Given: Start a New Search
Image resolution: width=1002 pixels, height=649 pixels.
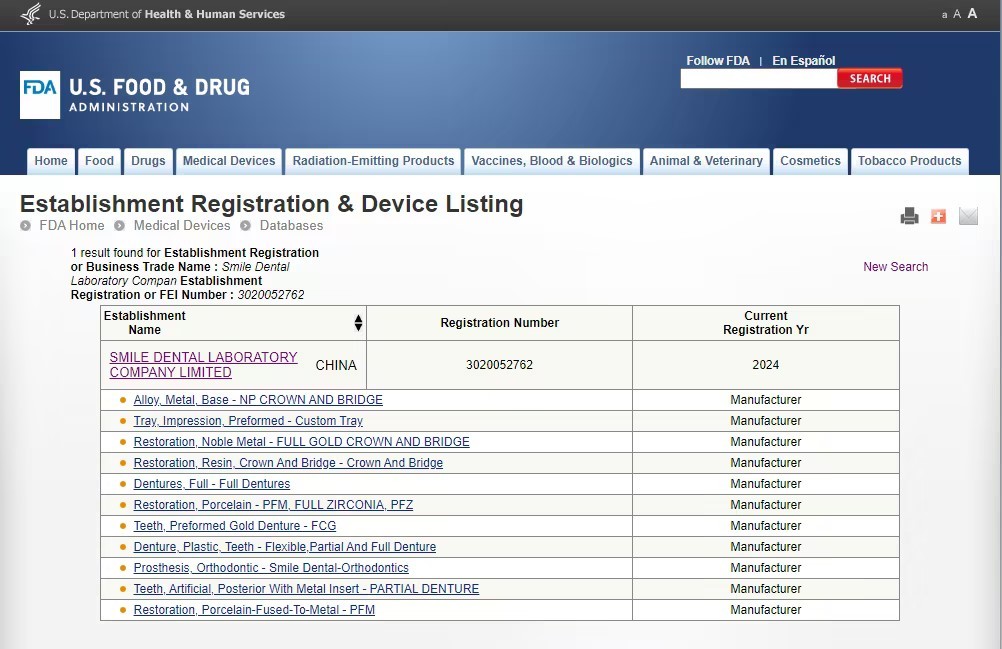Looking at the screenshot, I should [x=895, y=267].
